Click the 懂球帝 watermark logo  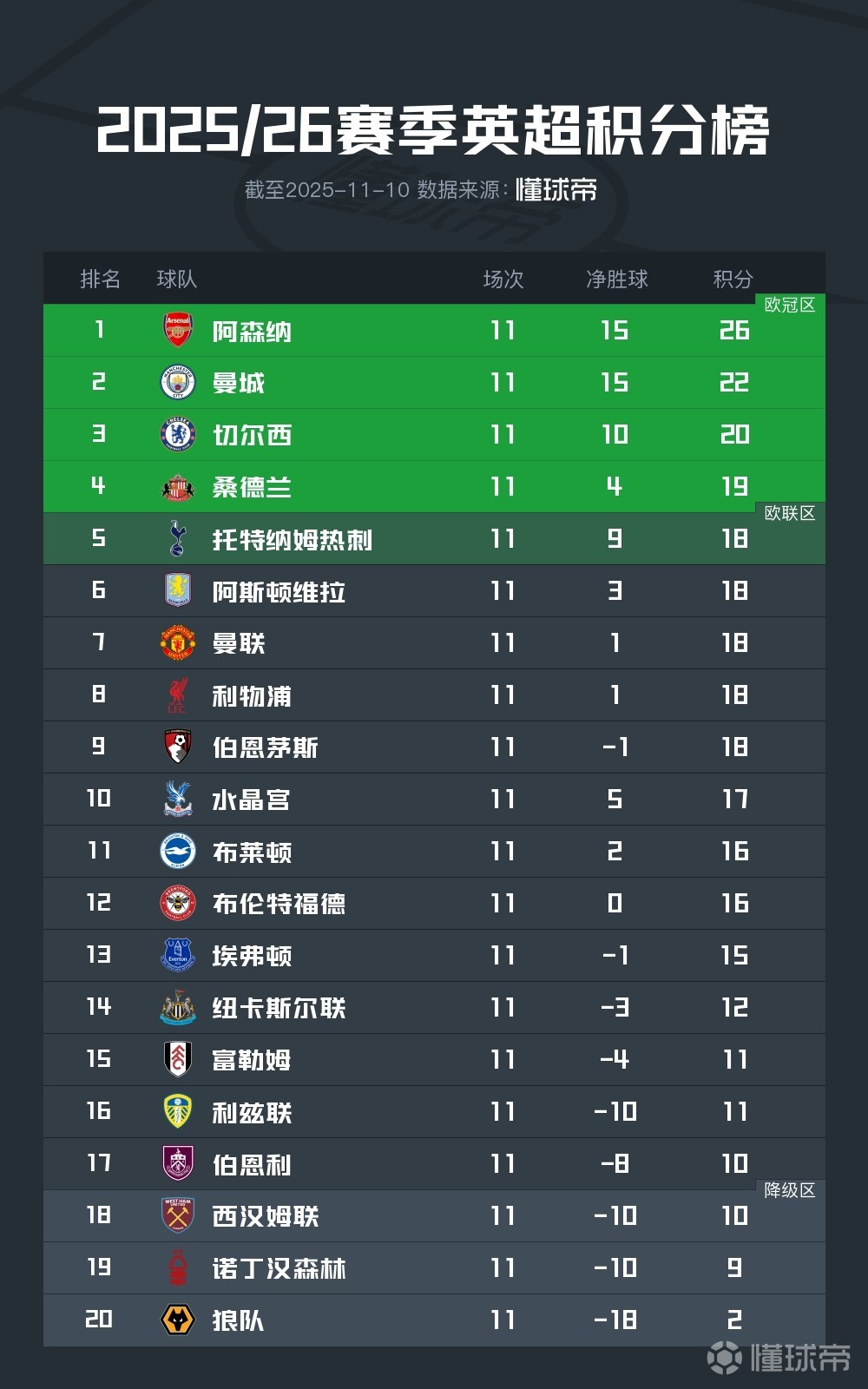pos(779,1357)
